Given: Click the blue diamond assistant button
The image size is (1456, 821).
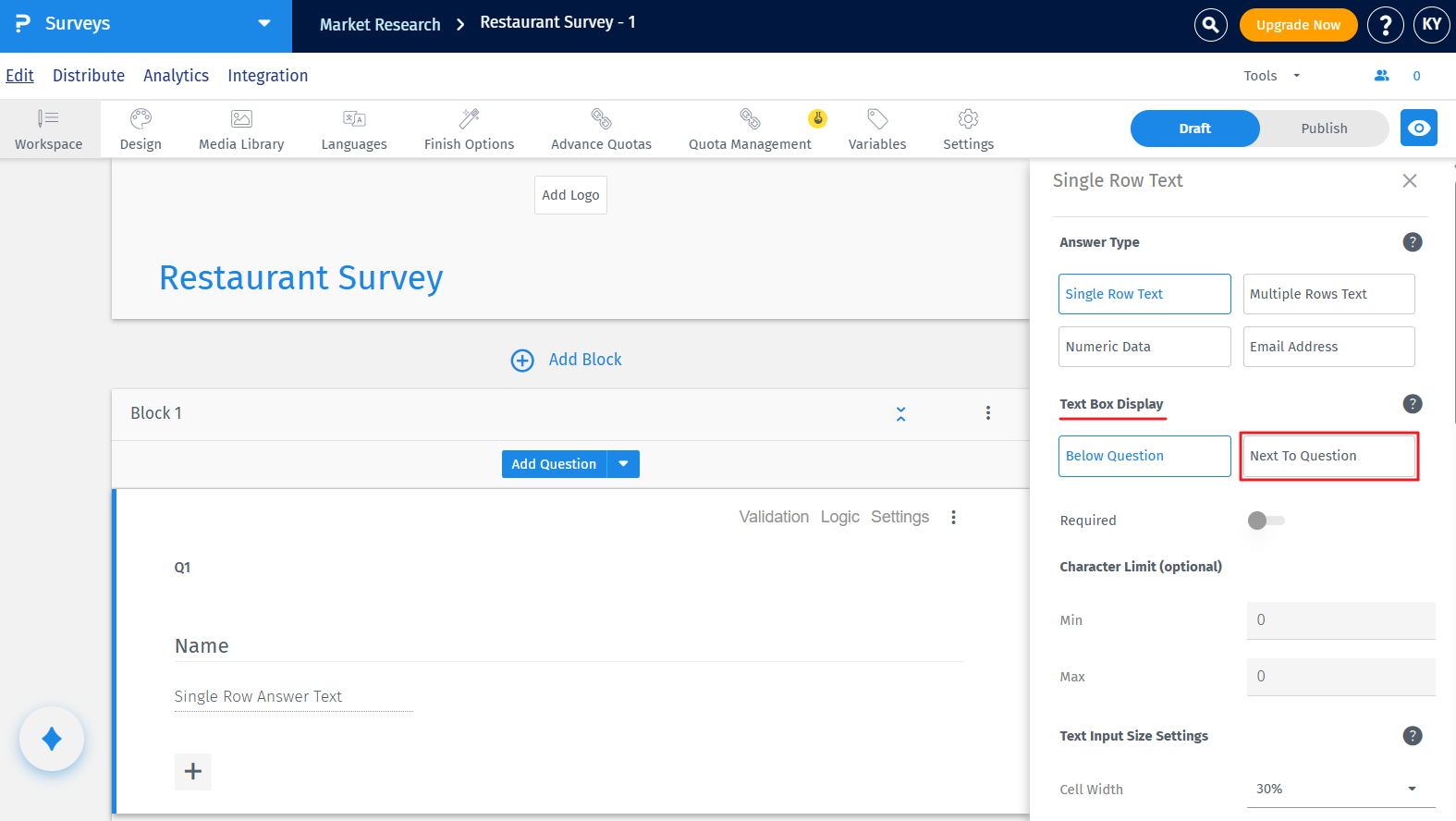Looking at the screenshot, I should (x=52, y=739).
